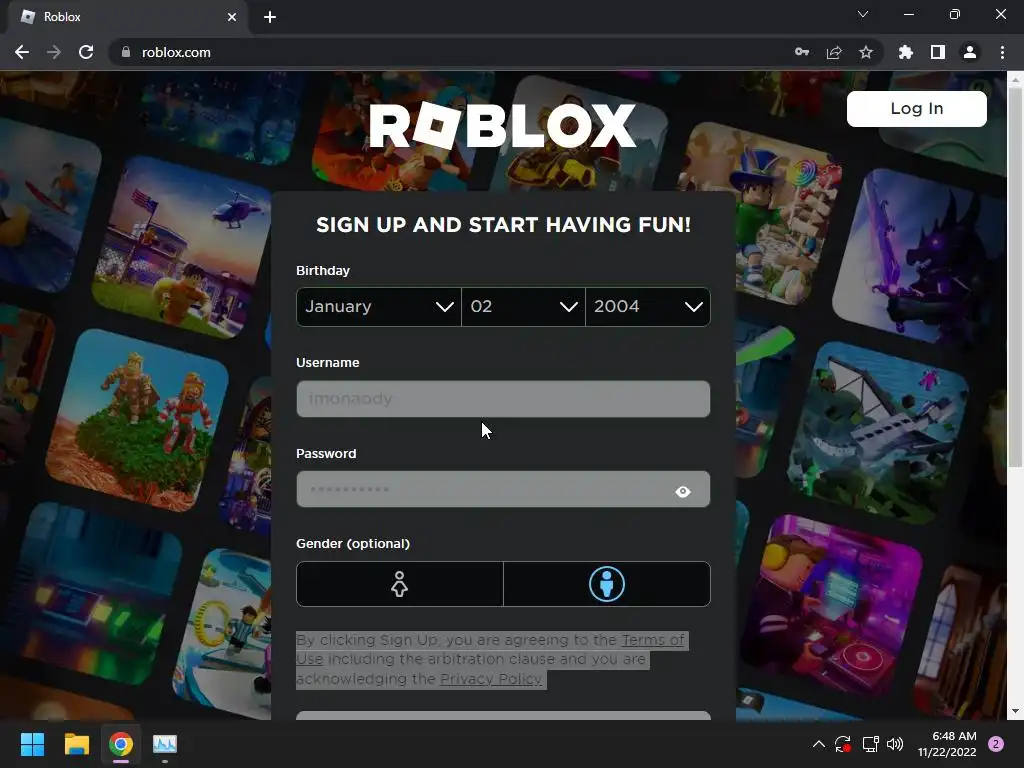Click the sync status tray icon

click(x=842, y=744)
